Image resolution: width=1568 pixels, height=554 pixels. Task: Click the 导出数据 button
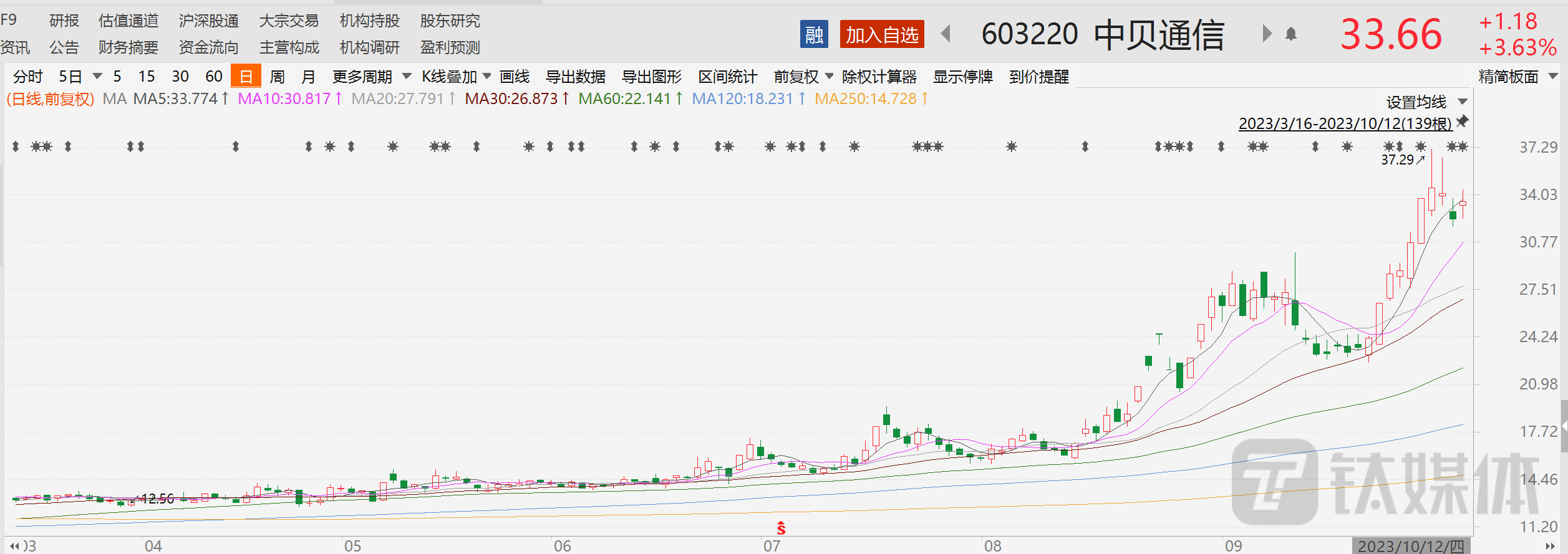(575, 77)
